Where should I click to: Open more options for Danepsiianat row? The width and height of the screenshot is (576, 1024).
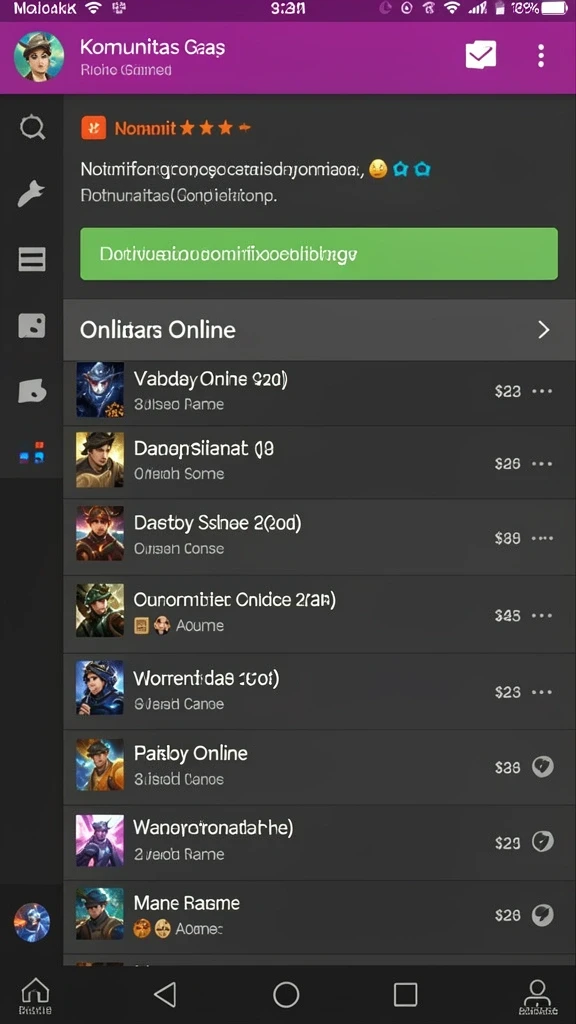pos(542,464)
